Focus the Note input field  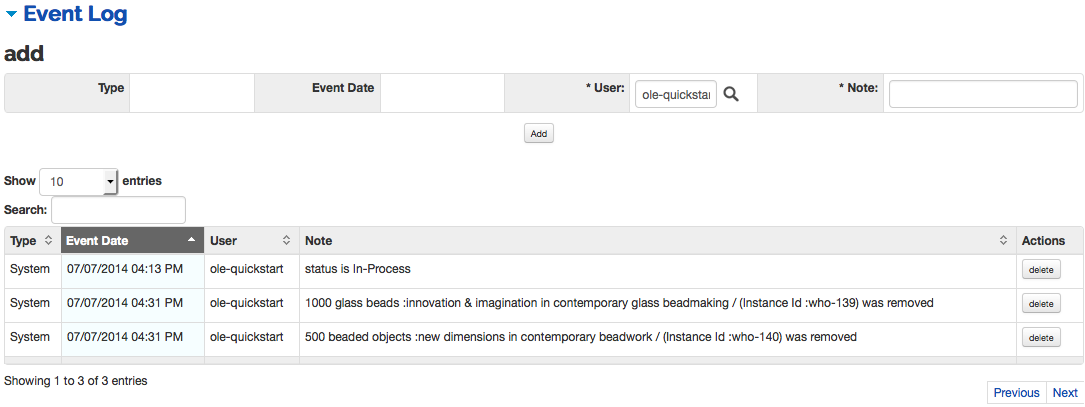983,94
